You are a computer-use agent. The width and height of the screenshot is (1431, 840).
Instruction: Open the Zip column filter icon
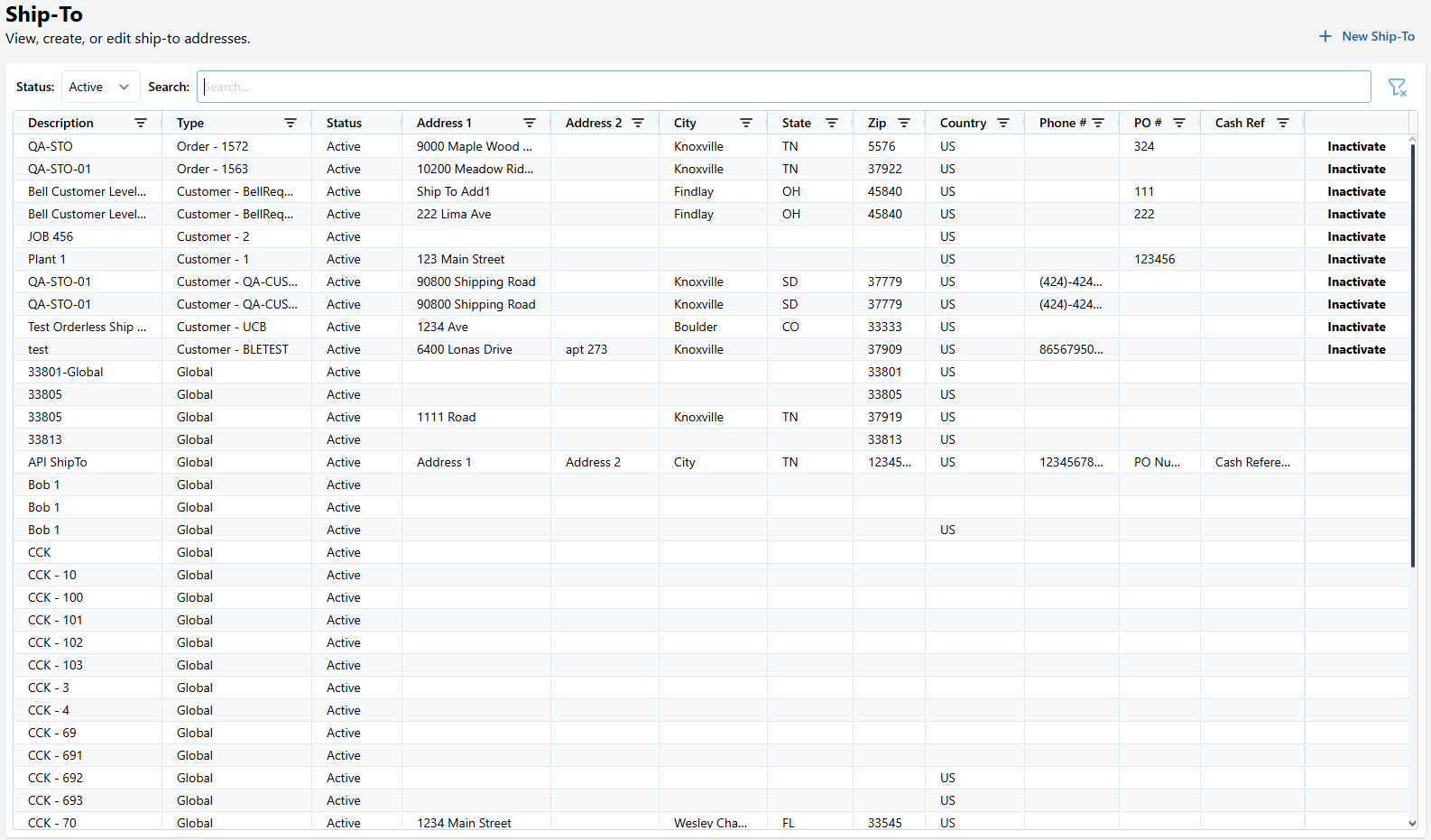point(904,123)
